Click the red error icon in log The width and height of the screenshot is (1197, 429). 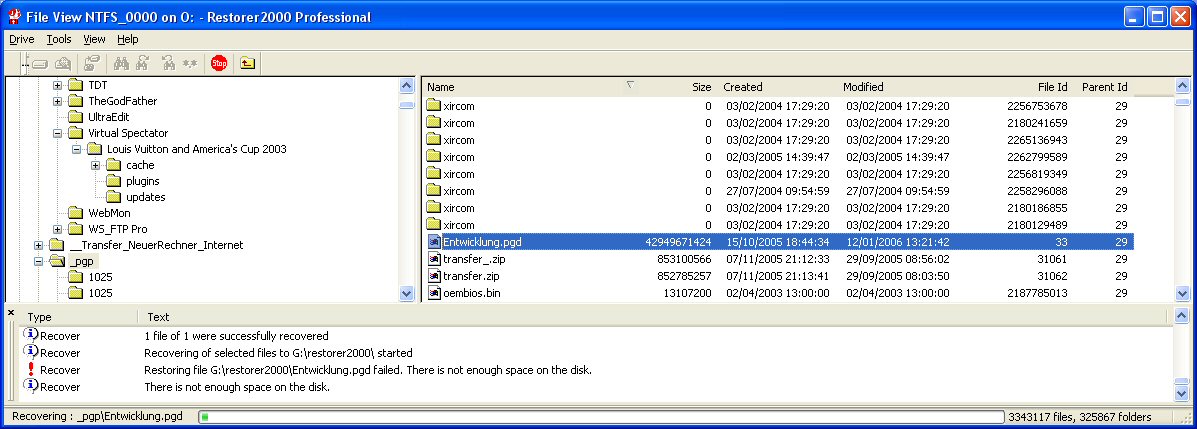point(31,369)
